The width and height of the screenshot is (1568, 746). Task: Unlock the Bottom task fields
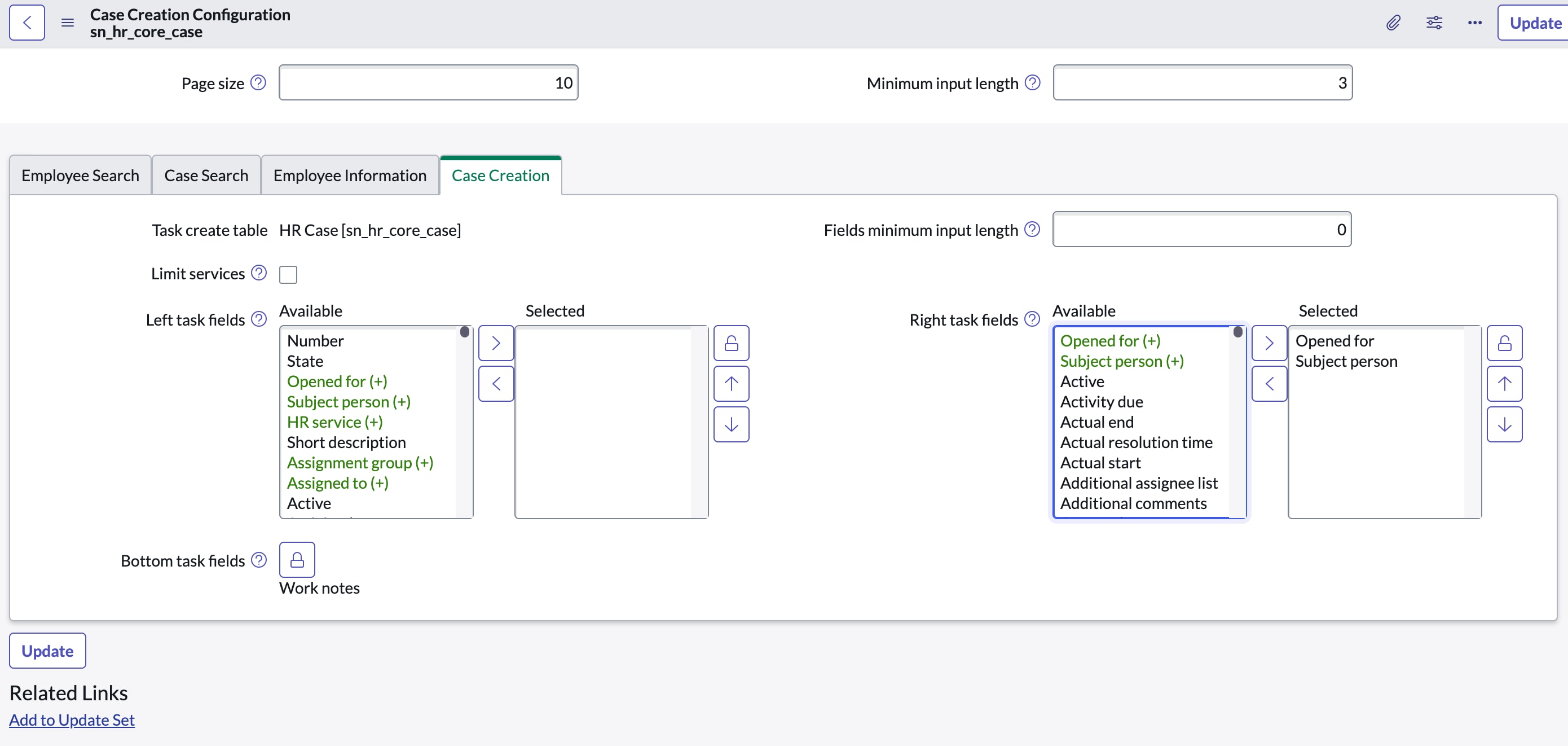click(297, 560)
